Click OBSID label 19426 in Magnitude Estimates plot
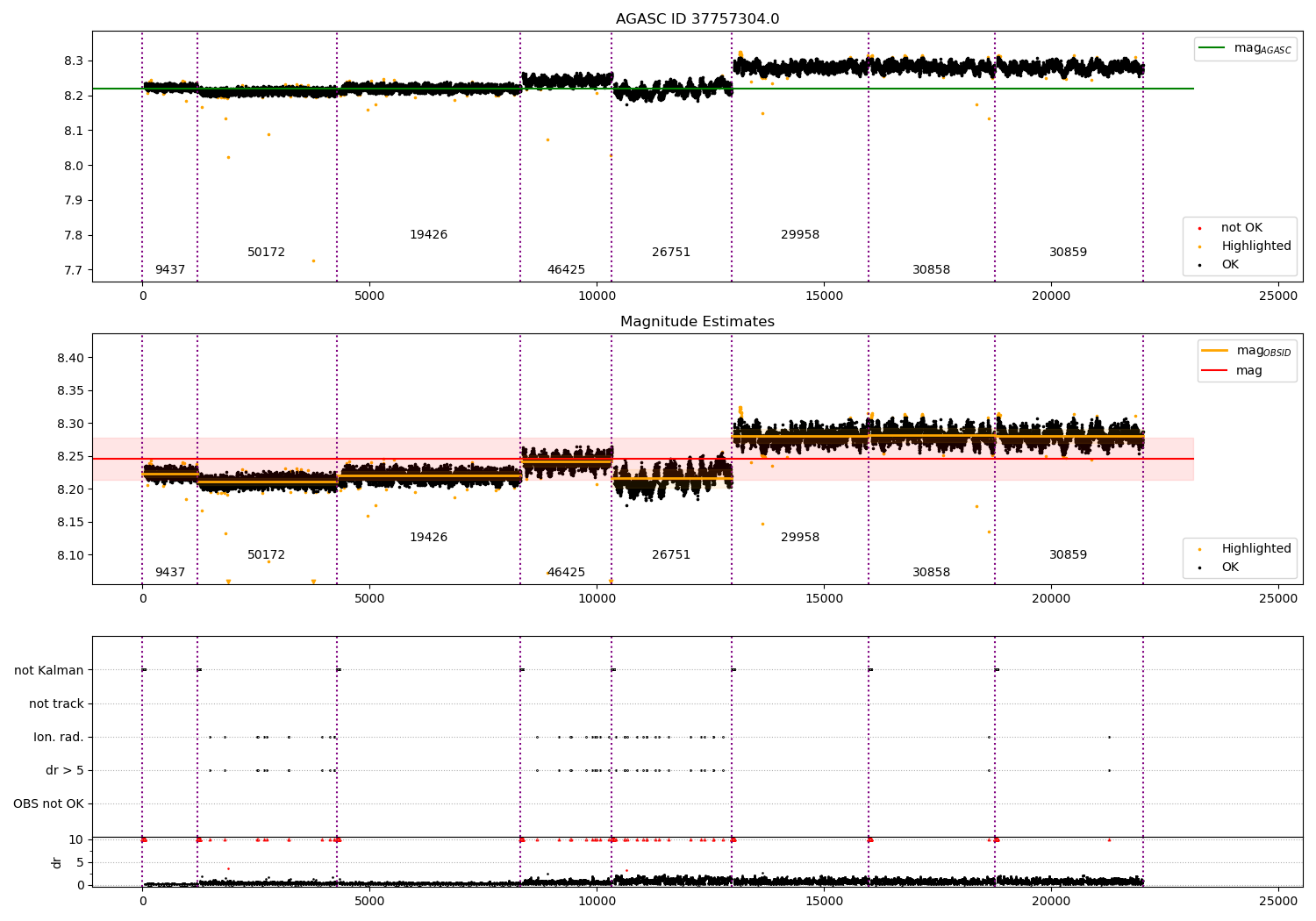This screenshot has width=1316, height=921. (428, 538)
